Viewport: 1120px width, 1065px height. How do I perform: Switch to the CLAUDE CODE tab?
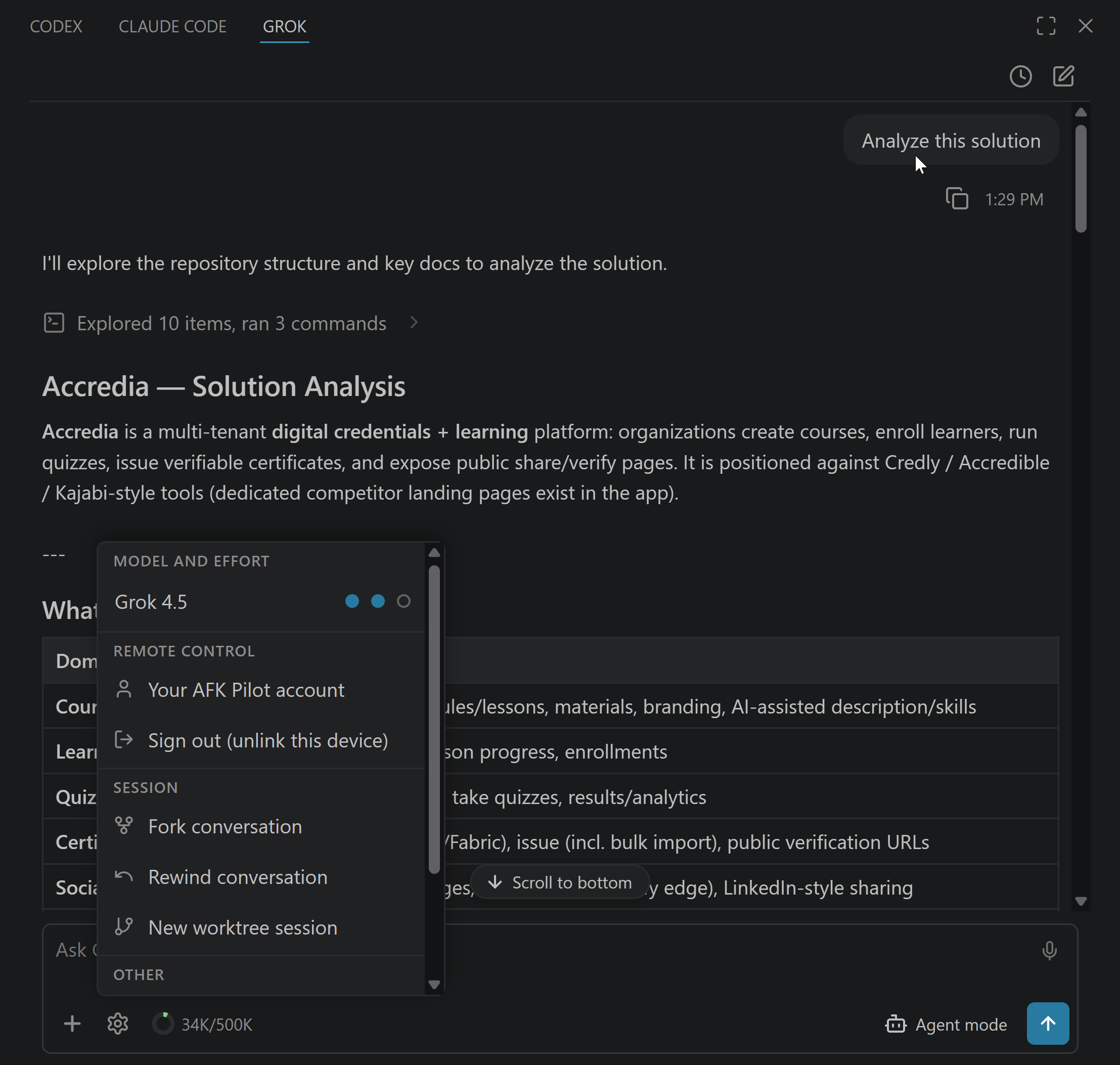tap(172, 26)
